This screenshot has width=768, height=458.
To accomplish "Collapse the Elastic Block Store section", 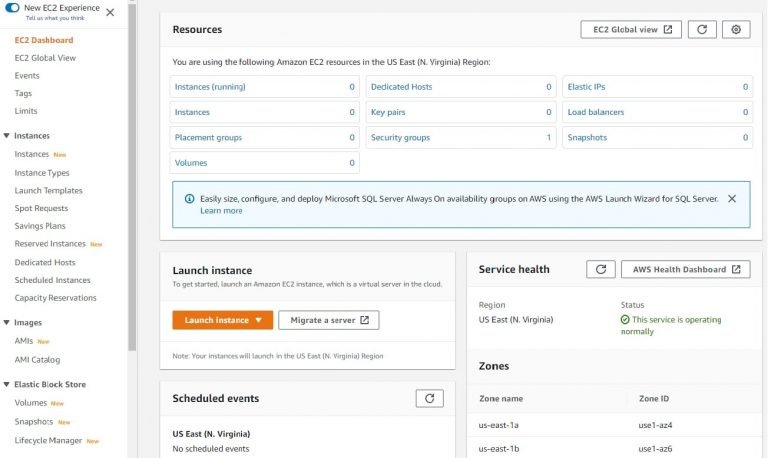I will point(6,385).
